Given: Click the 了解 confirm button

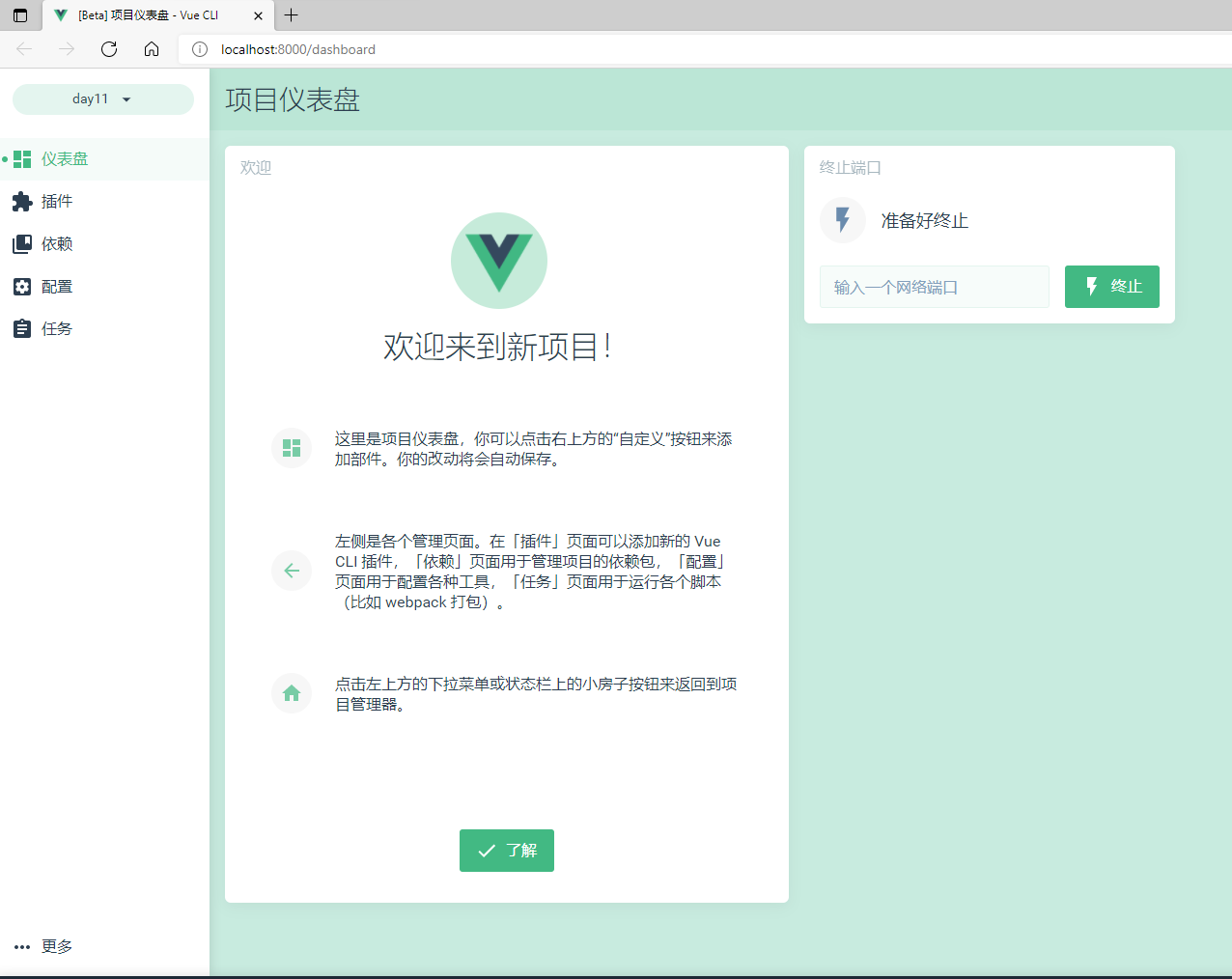Looking at the screenshot, I should [x=507, y=851].
